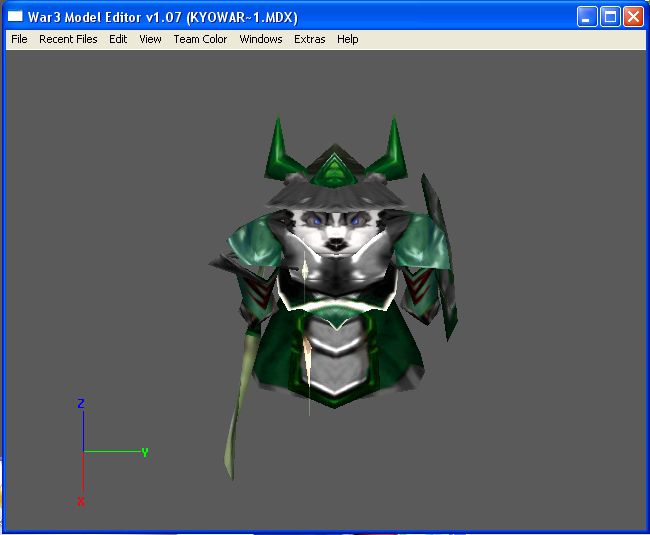Close the War3 Model Editor window
Image resolution: width=650 pixels, height=535 pixels.
(633, 17)
